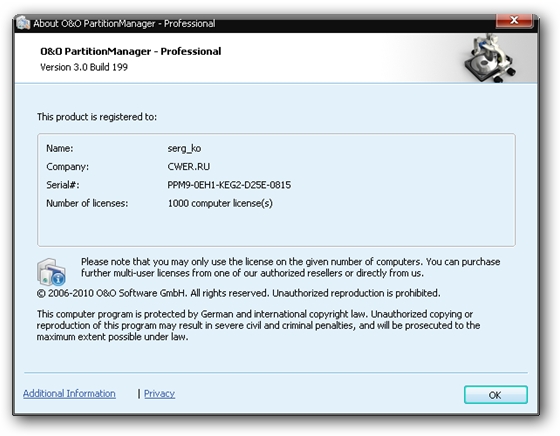Image resolution: width=560 pixels, height=436 pixels.
Task: Confirm the dialog with the OK button
Action: pyautogui.click(x=495, y=395)
